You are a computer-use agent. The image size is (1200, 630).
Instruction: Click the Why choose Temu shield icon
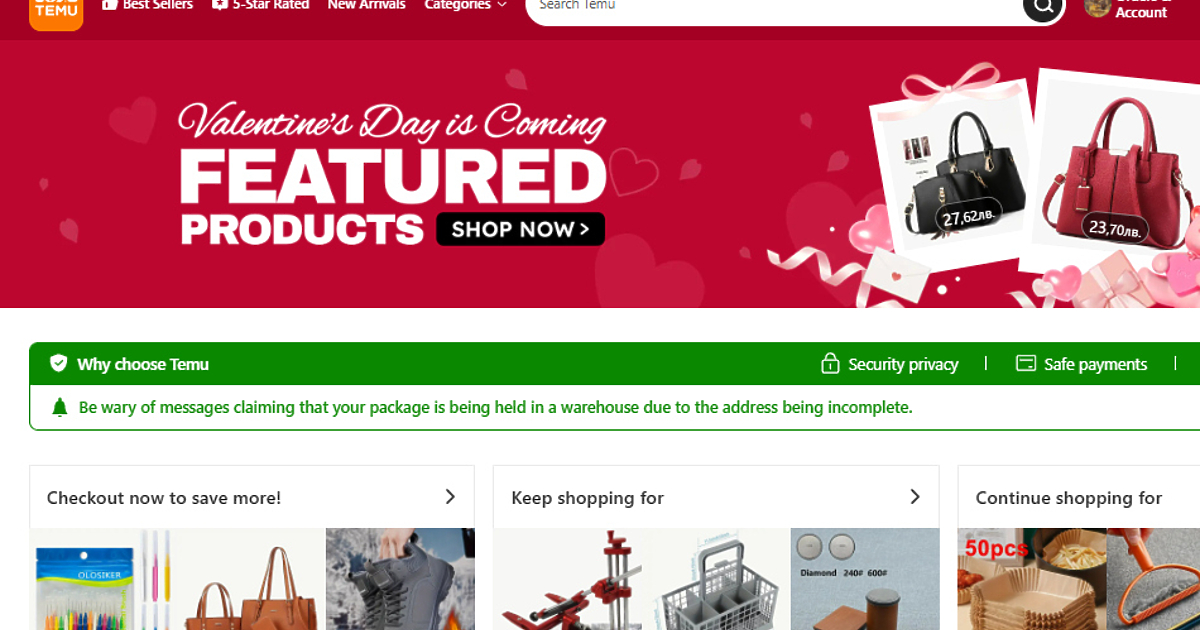[x=59, y=363]
